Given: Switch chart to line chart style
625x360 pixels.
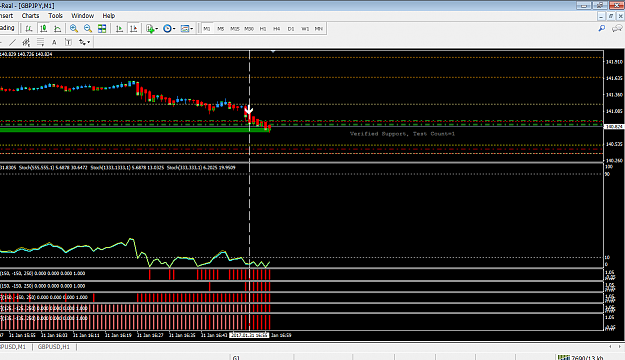Looking at the screenshot, I should tap(58, 28).
